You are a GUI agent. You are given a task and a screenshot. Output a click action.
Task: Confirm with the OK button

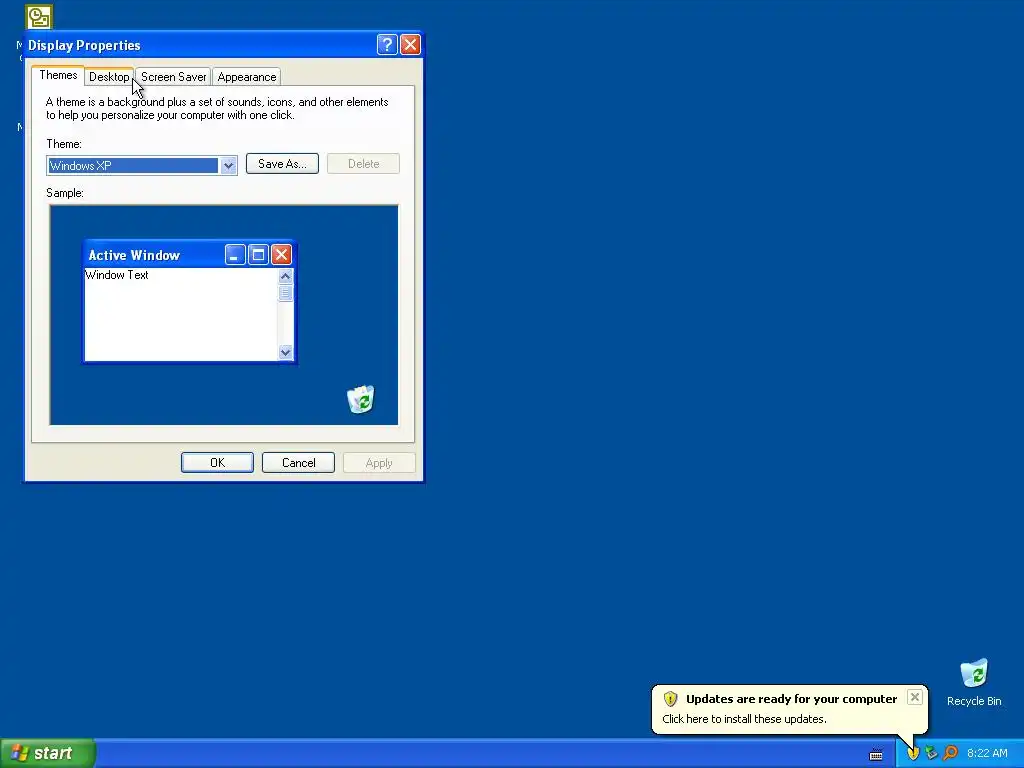click(217, 462)
